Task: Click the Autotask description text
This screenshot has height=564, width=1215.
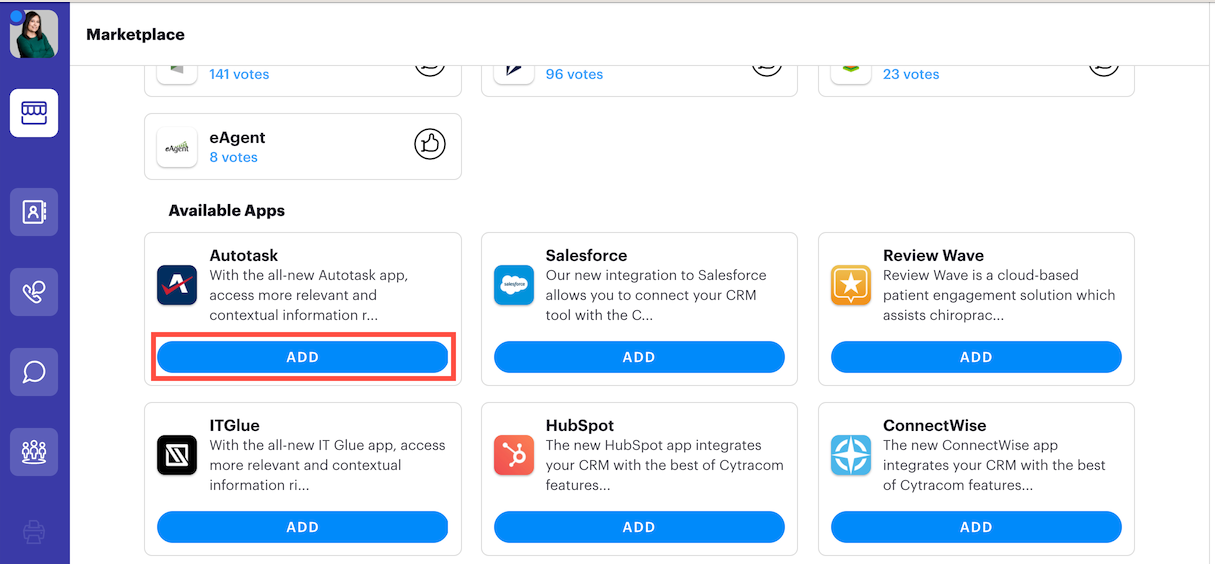Action: click(309, 295)
